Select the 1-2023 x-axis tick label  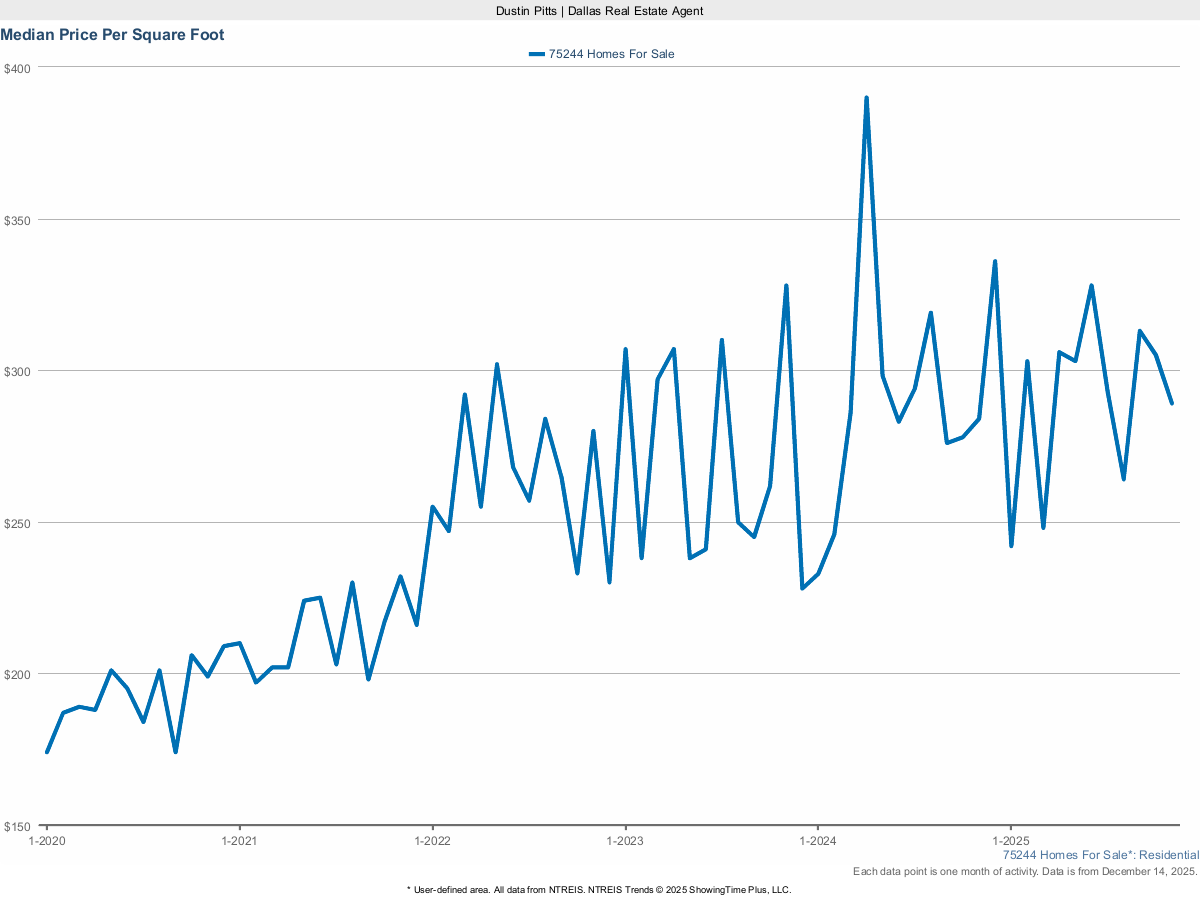(625, 841)
